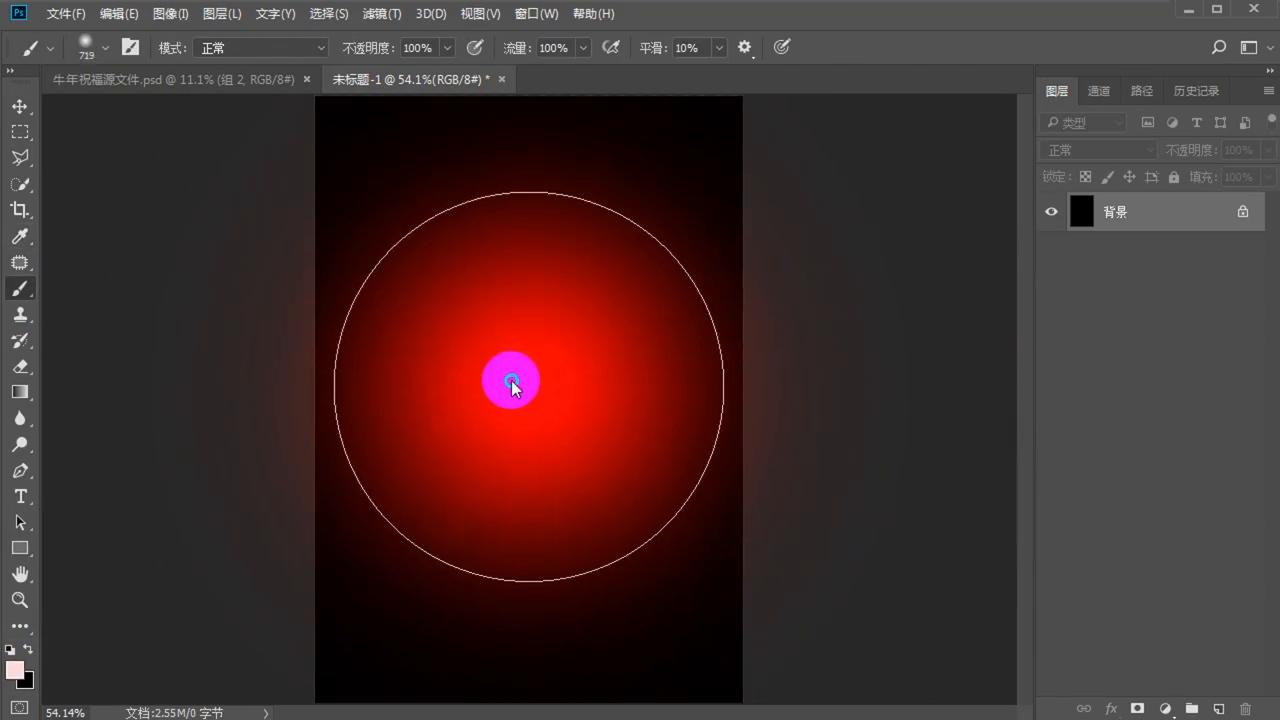
Task: Toggle Background layer visibility eye
Action: click(1051, 211)
